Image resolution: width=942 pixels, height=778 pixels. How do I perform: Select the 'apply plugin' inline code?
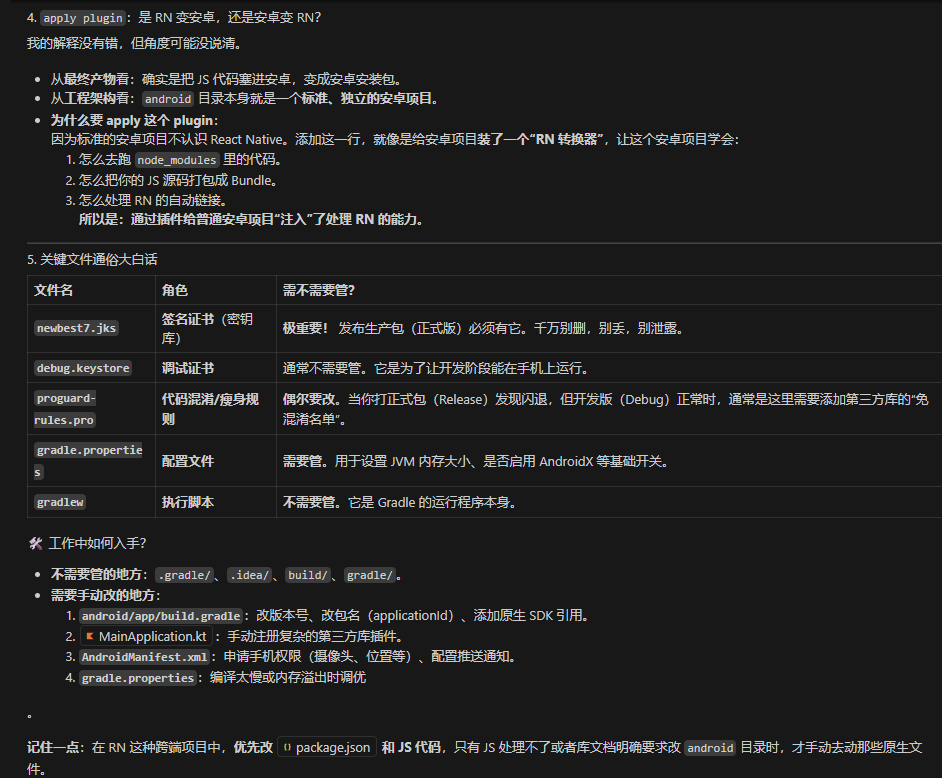coord(83,18)
